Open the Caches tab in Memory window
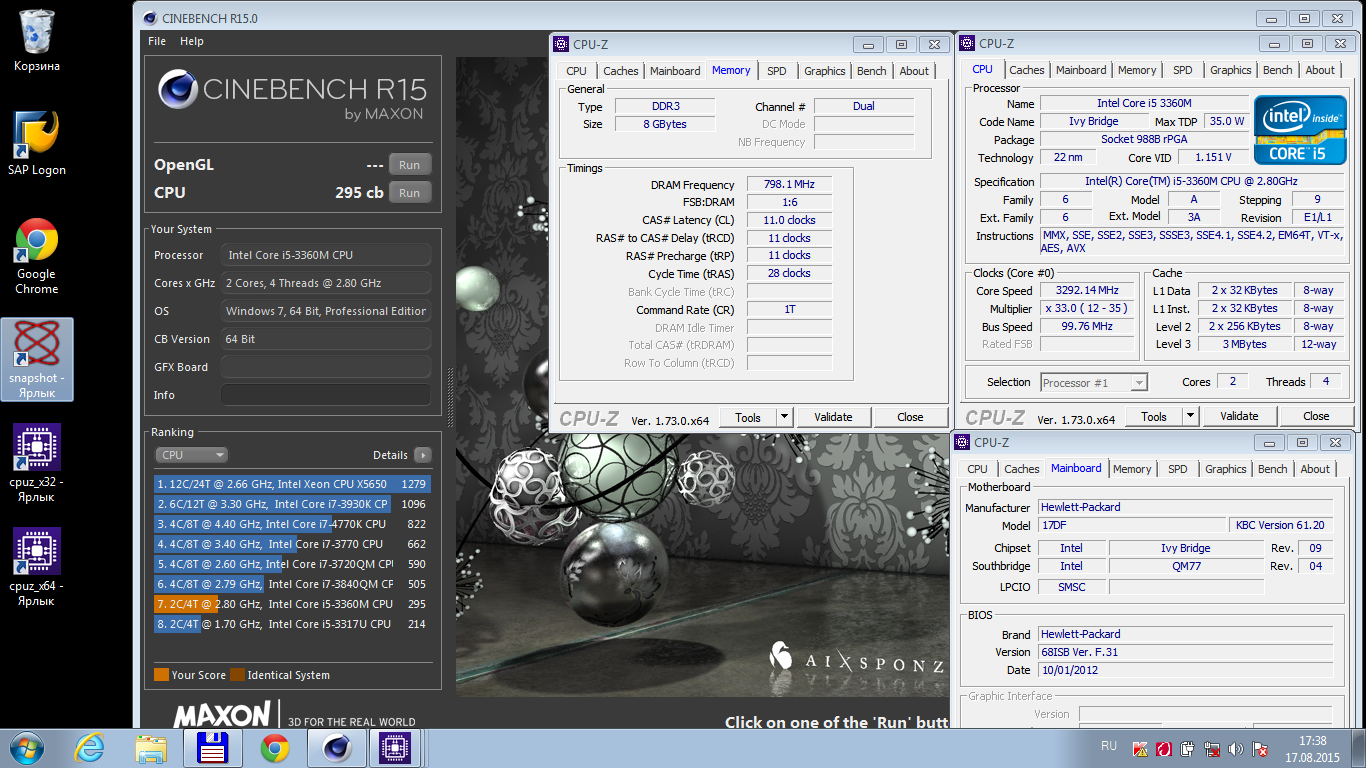1366x768 pixels. coord(621,71)
